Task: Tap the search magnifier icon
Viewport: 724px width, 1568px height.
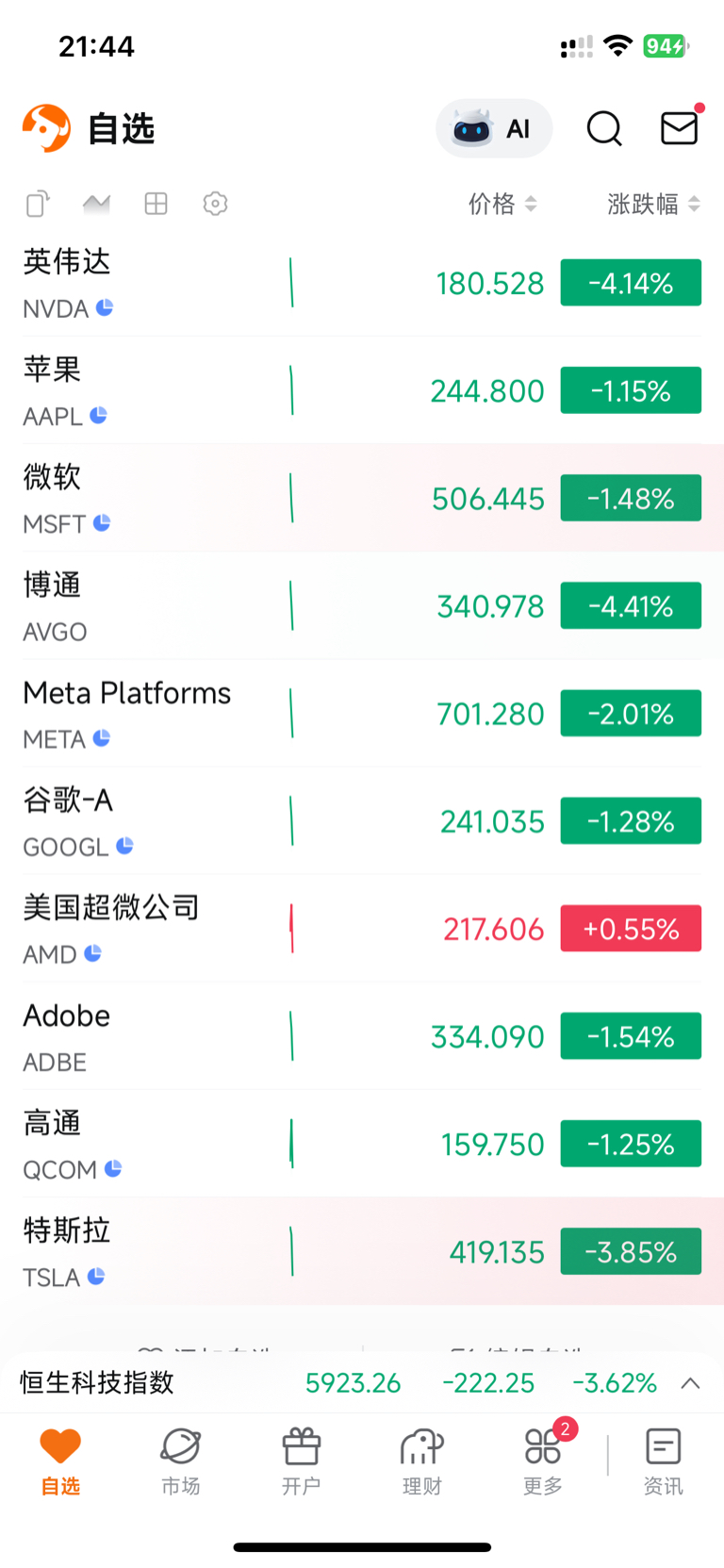Action: click(x=604, y=128)
